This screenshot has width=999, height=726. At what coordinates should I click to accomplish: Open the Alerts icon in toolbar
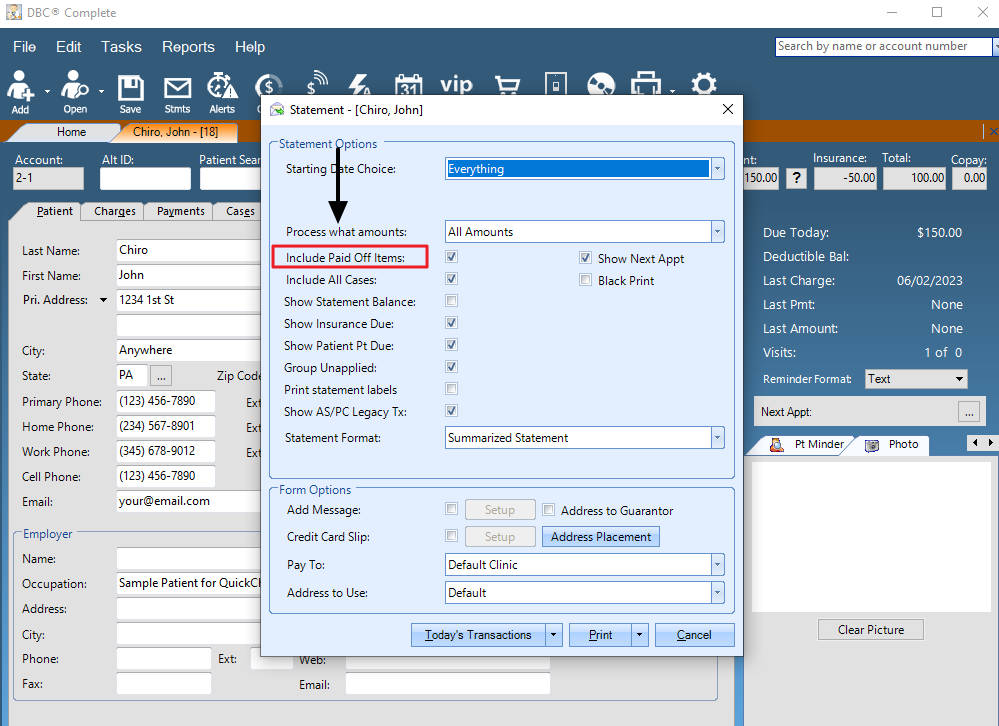222,90
